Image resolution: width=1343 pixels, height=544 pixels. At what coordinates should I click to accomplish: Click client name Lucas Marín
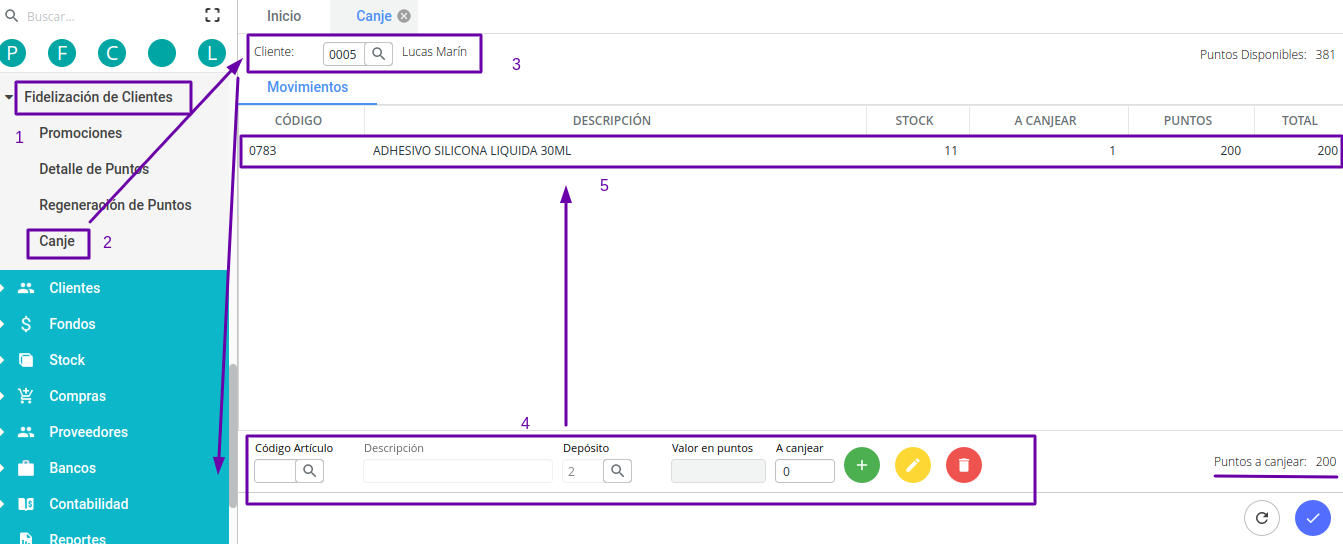tap(434, 52)
